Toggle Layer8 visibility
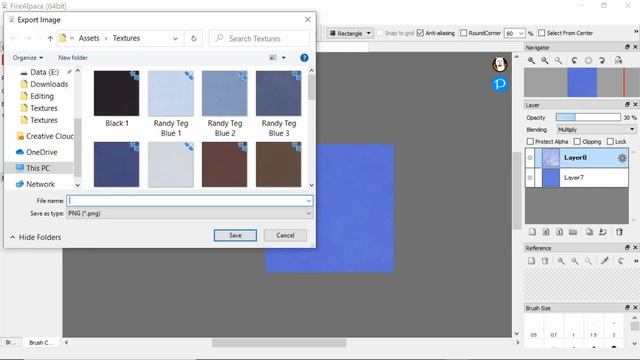The width and height of the screenshot is (640, 360). click(530, 158)
